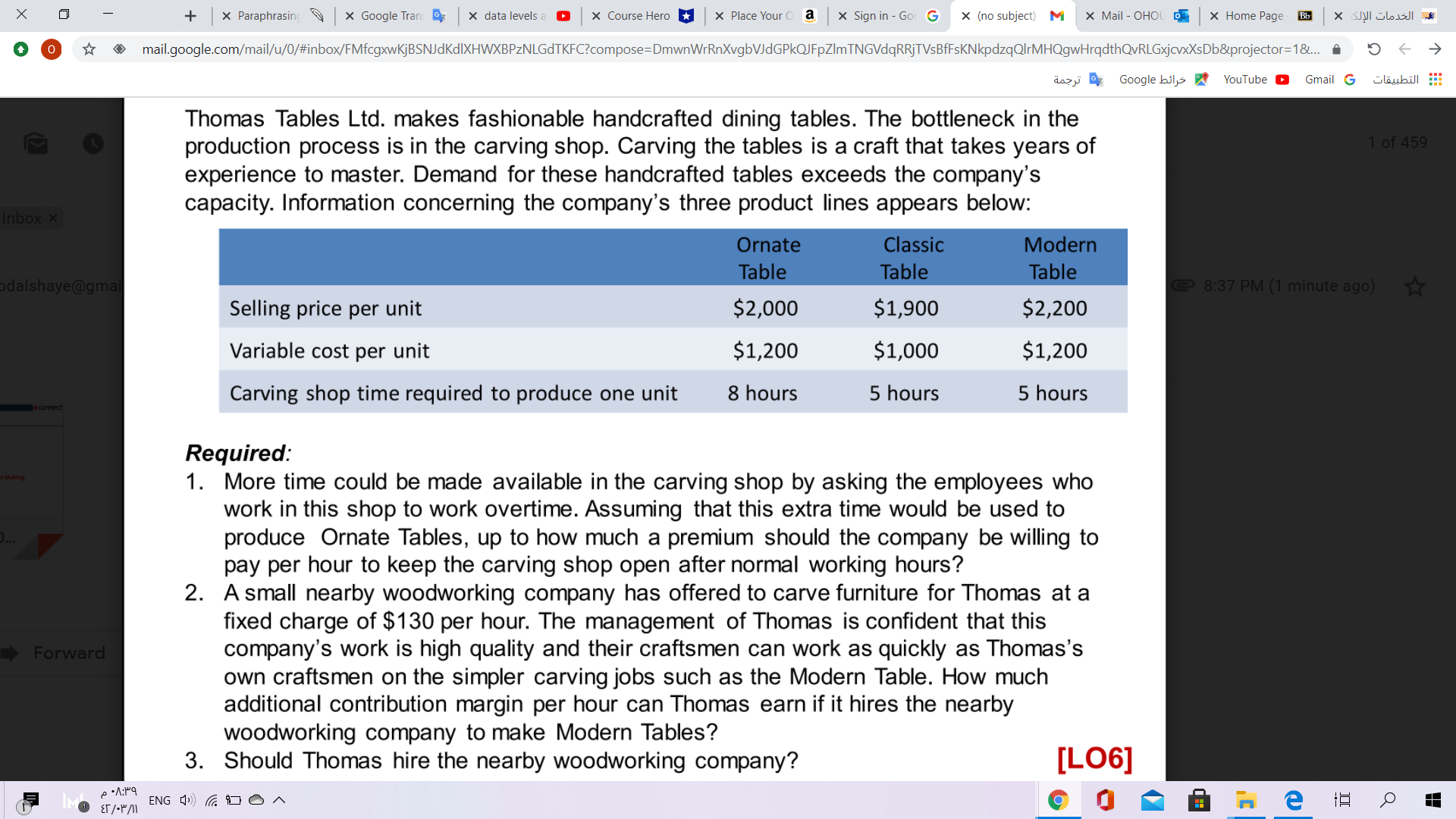Open Microsoft Store from the taskbar

point(1199,800)
